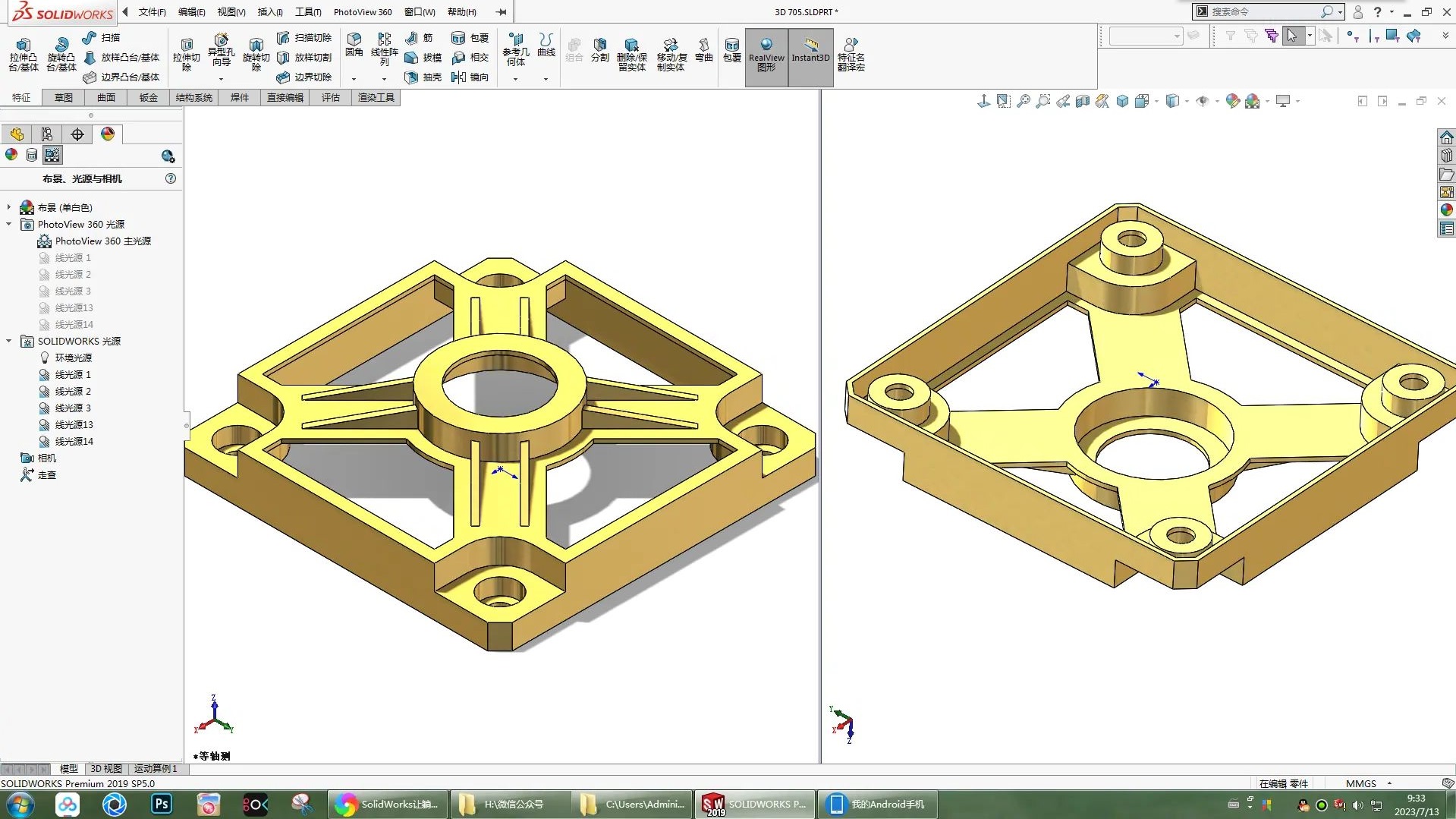Switch to the 草图 (Sketch) tab

(64, 97)
